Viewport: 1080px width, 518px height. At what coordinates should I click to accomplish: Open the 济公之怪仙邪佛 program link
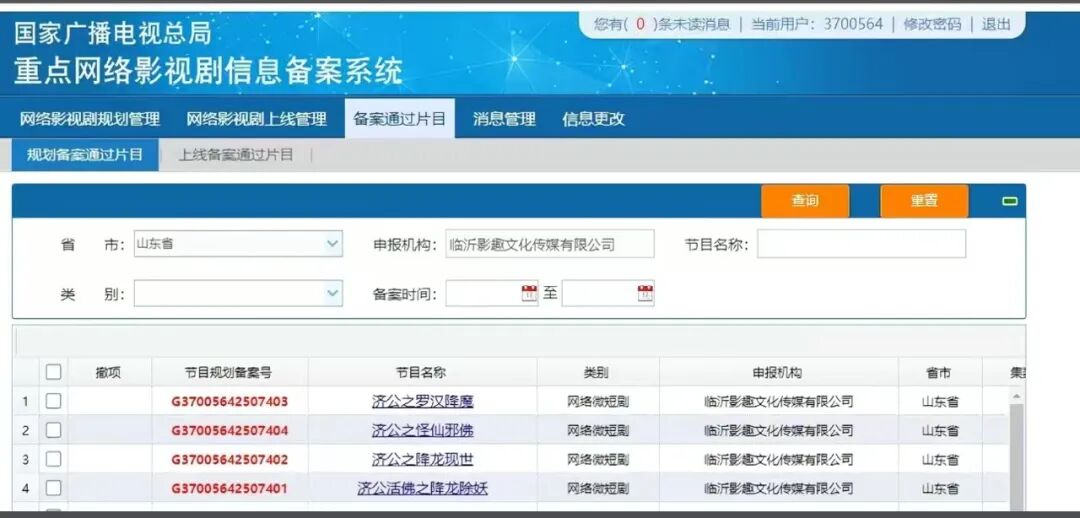pos(423,431)
